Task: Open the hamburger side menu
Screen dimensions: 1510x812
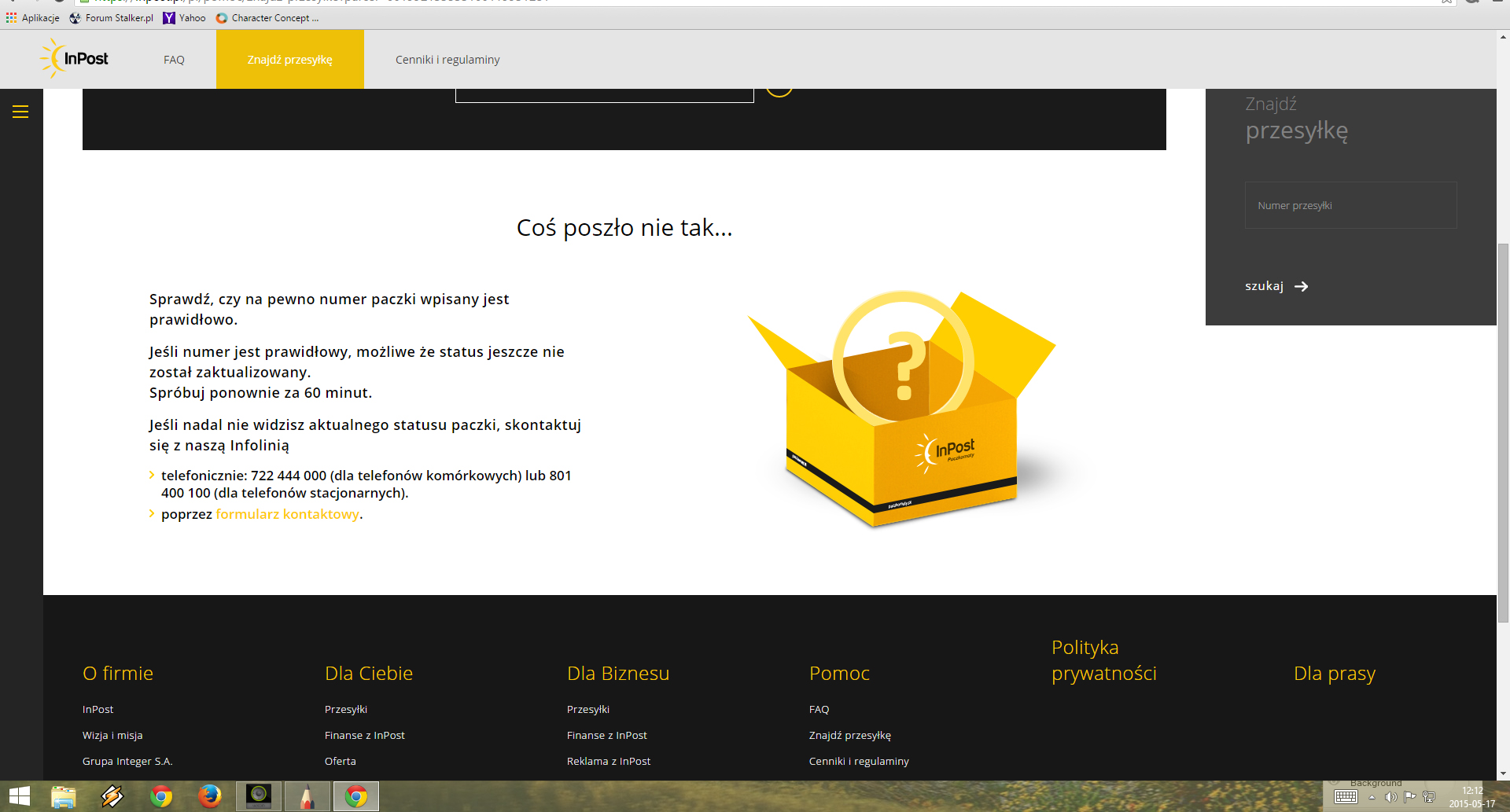Action: click(20, 112)
